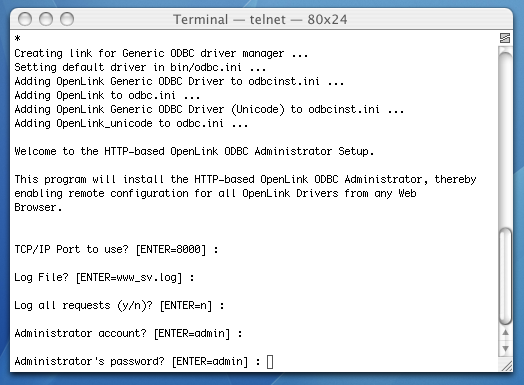524x385 pixels.
Task: Click the "Adding OpenLink_unicode to odbc.ini" line
Action: 131,124
